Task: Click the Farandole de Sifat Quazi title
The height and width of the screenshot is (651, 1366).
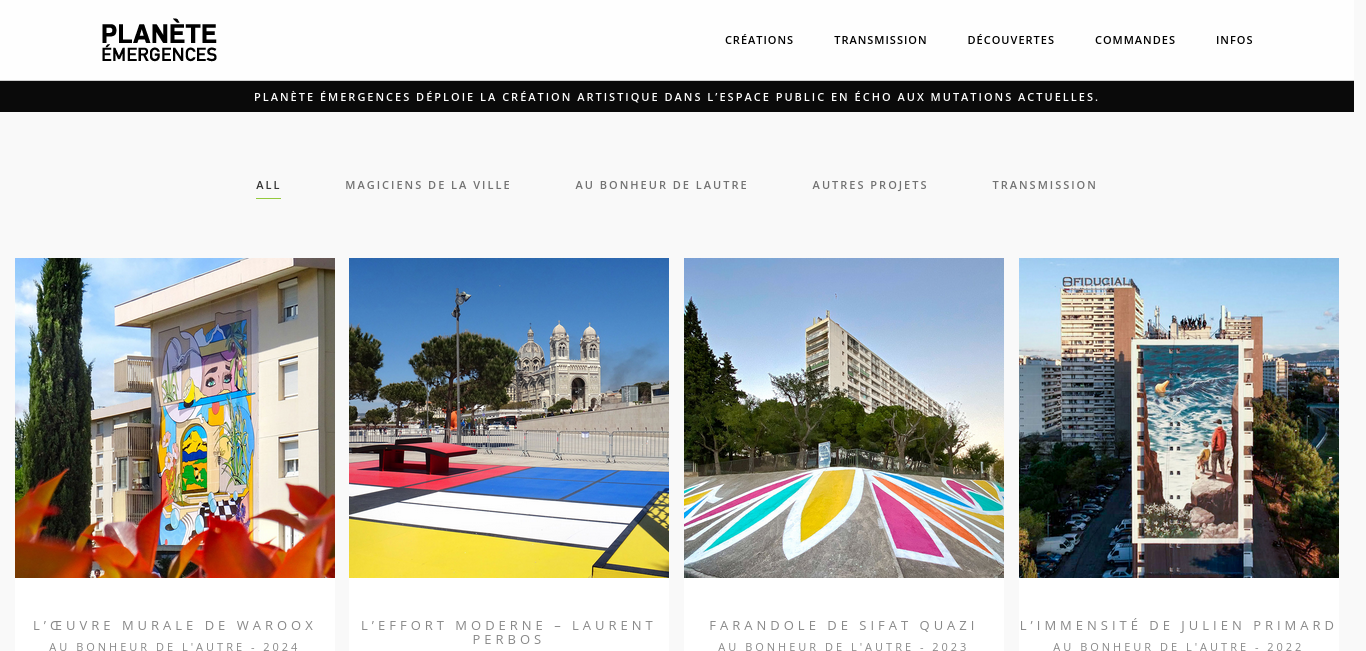Action: pyautogui.click(x=844, y=625)
